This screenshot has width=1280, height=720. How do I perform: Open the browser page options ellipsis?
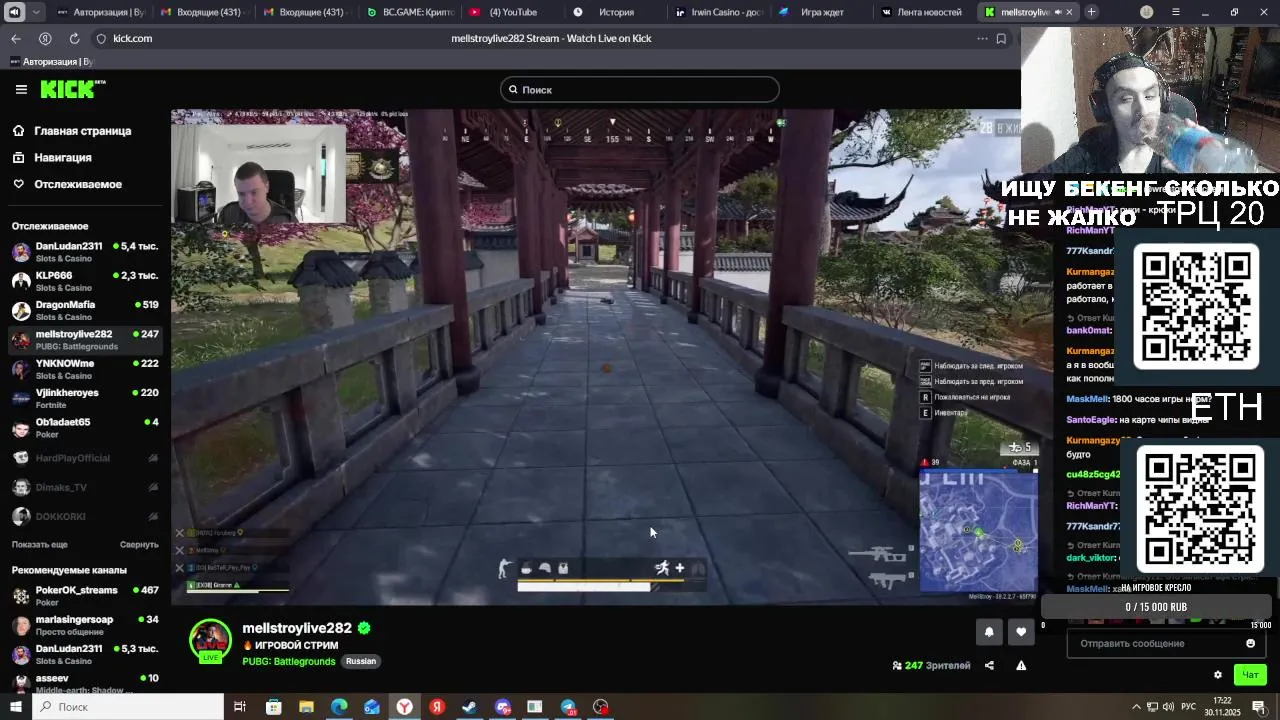coord(982,38)
